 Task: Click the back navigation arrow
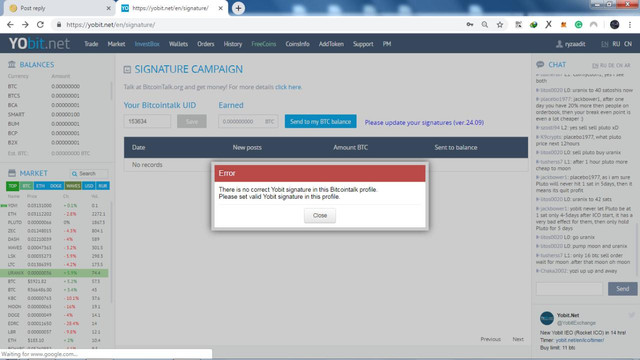[x=10, y=24]
